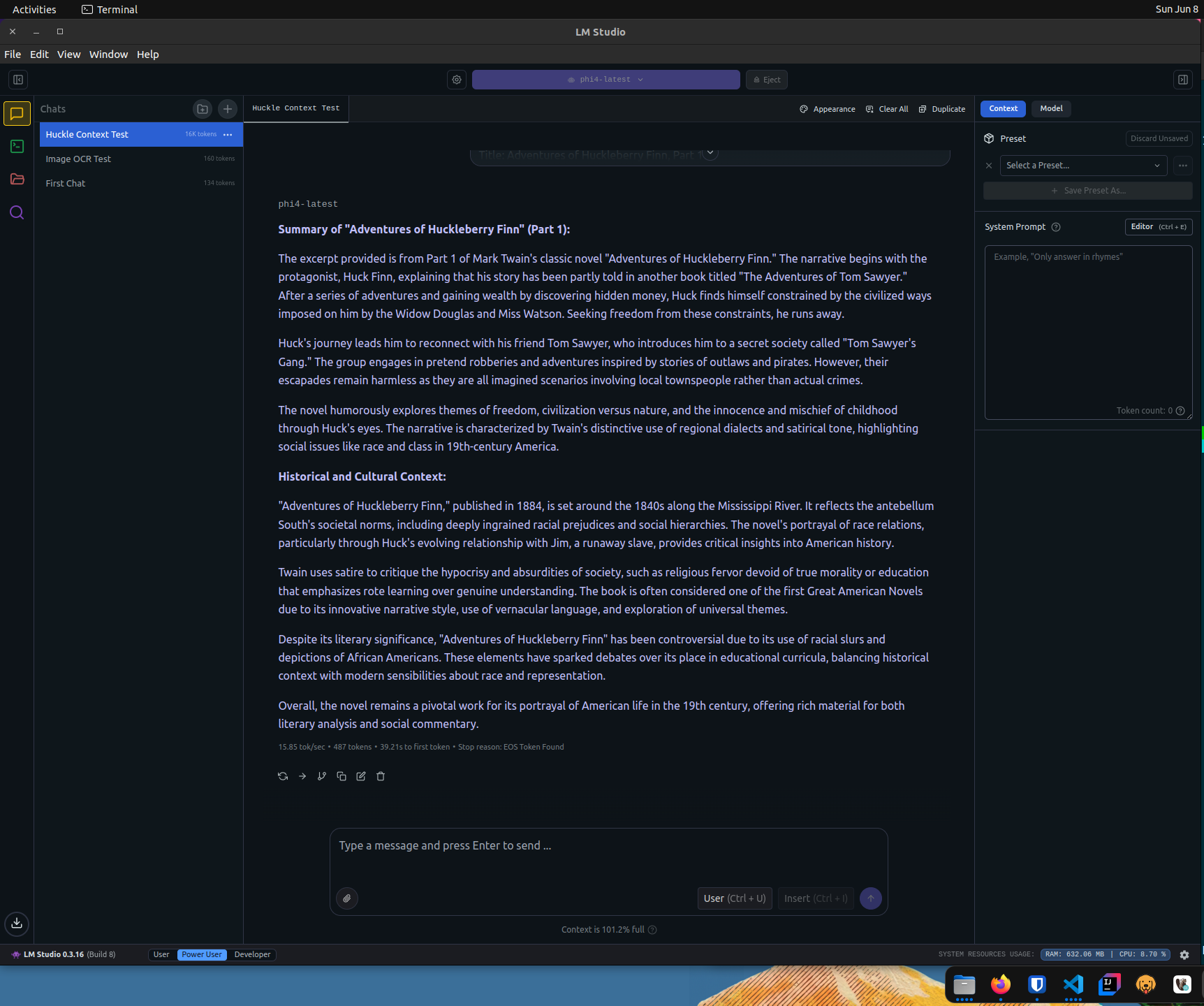Open the Select a Preset dropdown

point(1082,166)
